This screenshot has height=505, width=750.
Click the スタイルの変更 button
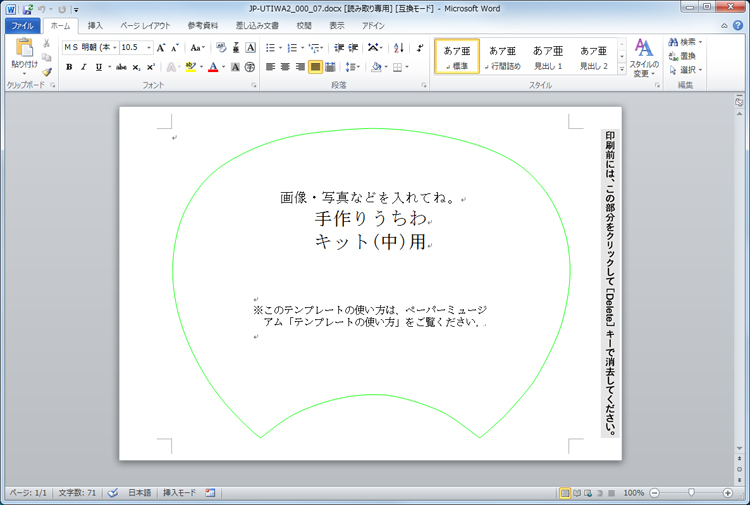644,58
